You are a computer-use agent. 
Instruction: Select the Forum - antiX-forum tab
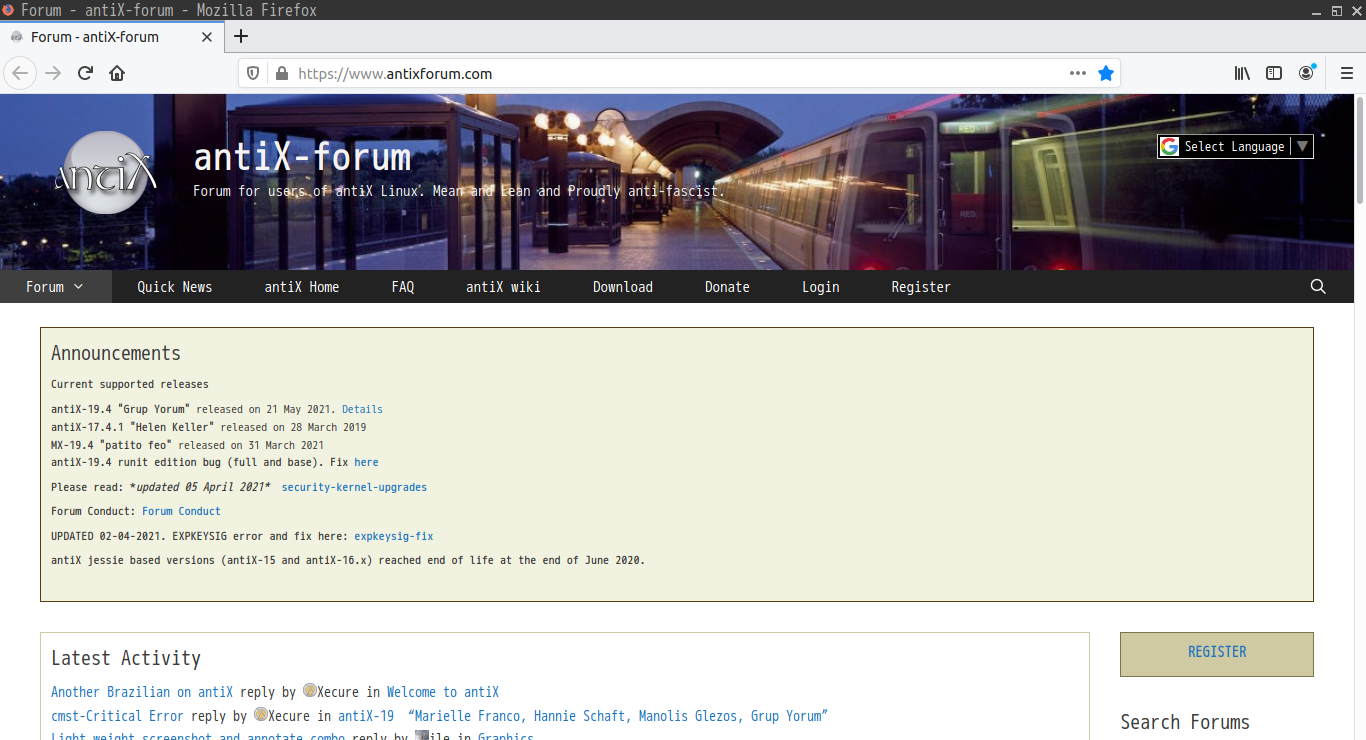pyautogui.click(x=110, y=37)
